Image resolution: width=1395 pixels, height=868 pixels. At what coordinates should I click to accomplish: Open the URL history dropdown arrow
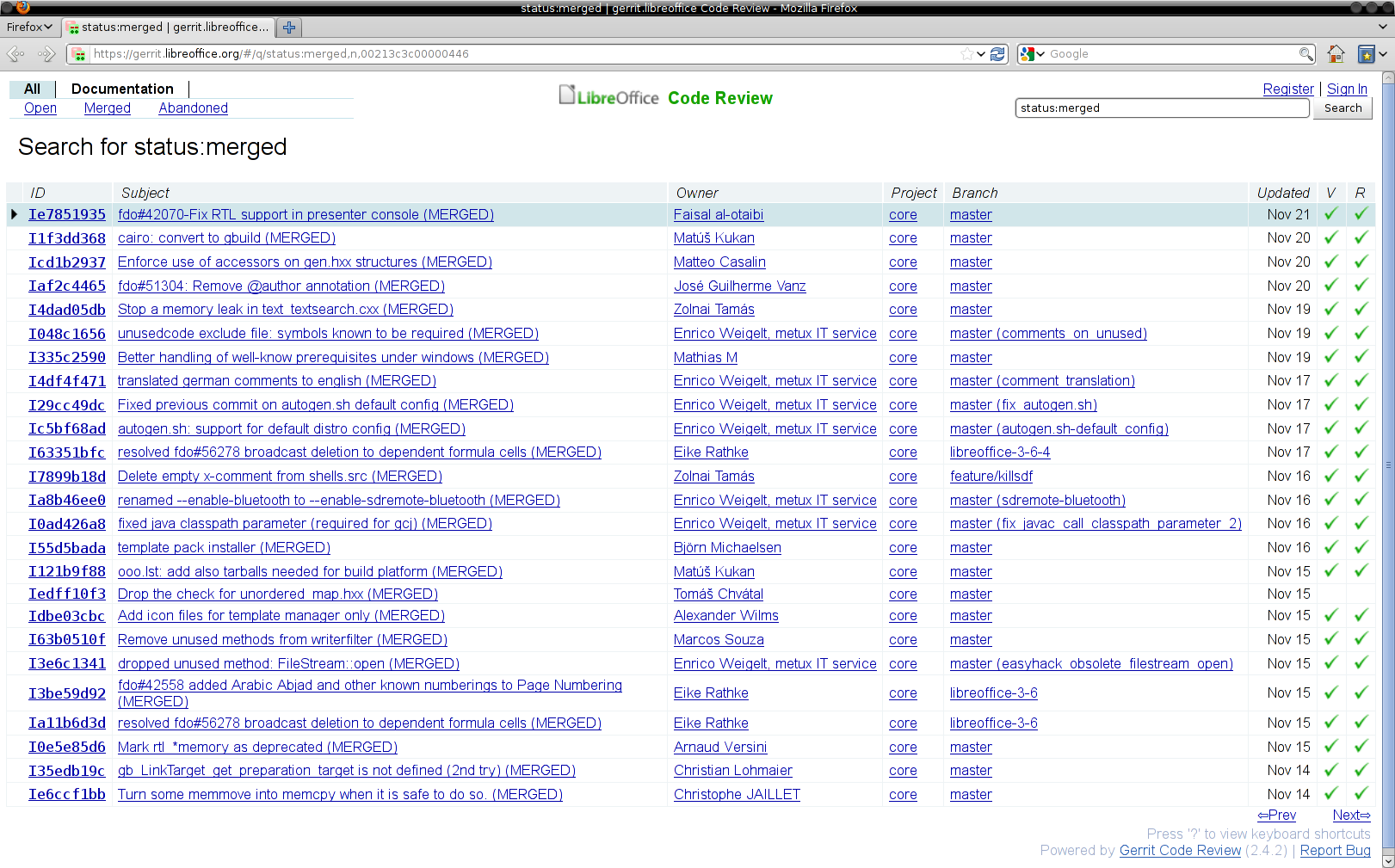tap(980, 54)
